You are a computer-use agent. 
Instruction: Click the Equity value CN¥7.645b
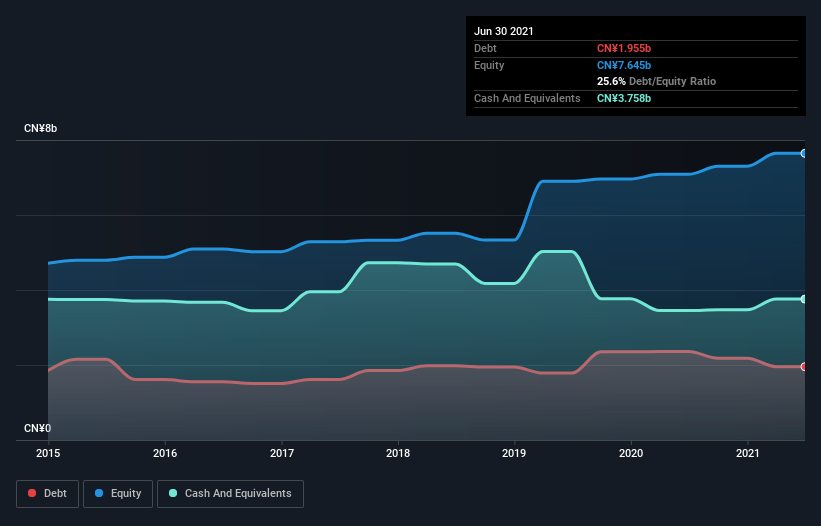point(624,65)
